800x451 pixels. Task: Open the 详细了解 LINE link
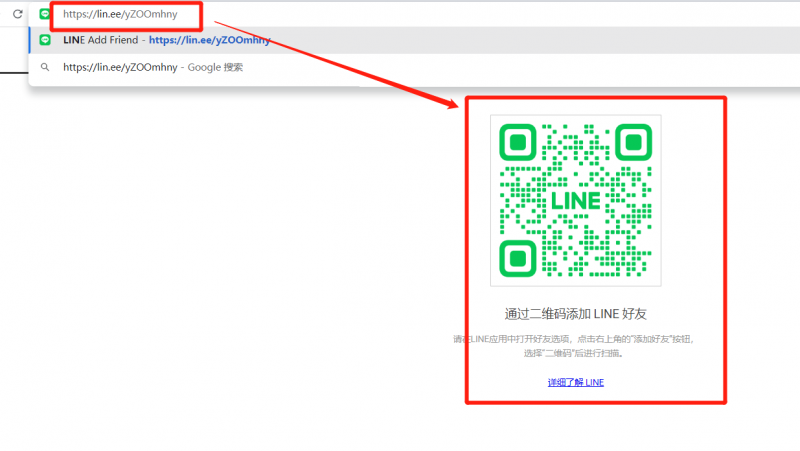pyautogui.click(x=576, y=382)
